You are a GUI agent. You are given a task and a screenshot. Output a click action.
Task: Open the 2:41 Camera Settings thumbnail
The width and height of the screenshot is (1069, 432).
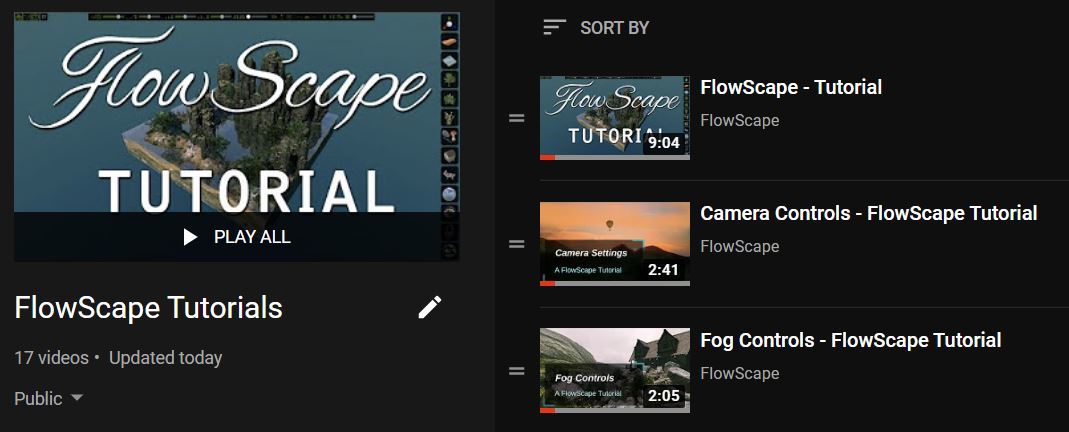click(x=615, y=244)
